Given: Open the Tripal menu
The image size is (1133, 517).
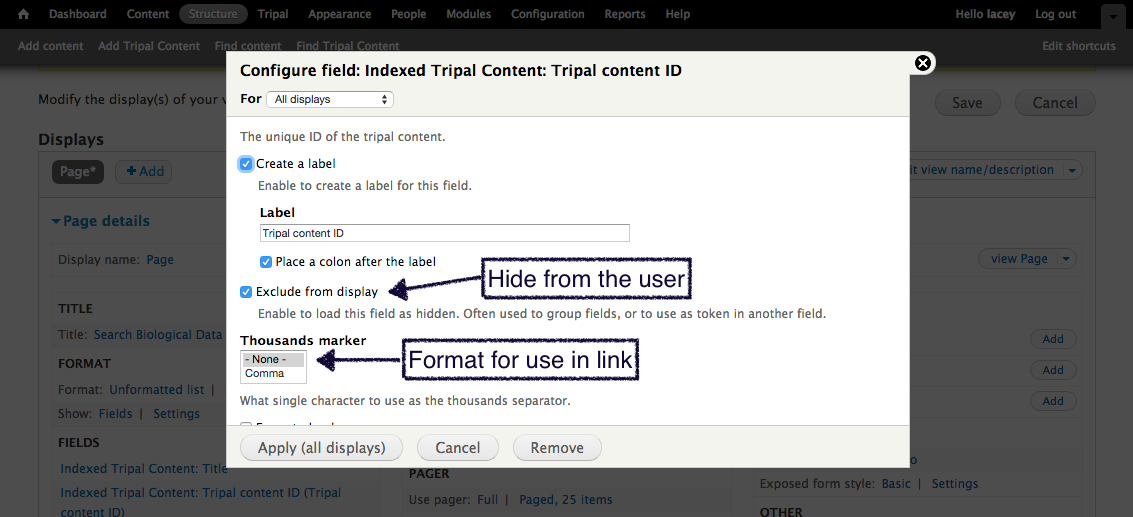Looking at the screenshot, I should [273, 15].
